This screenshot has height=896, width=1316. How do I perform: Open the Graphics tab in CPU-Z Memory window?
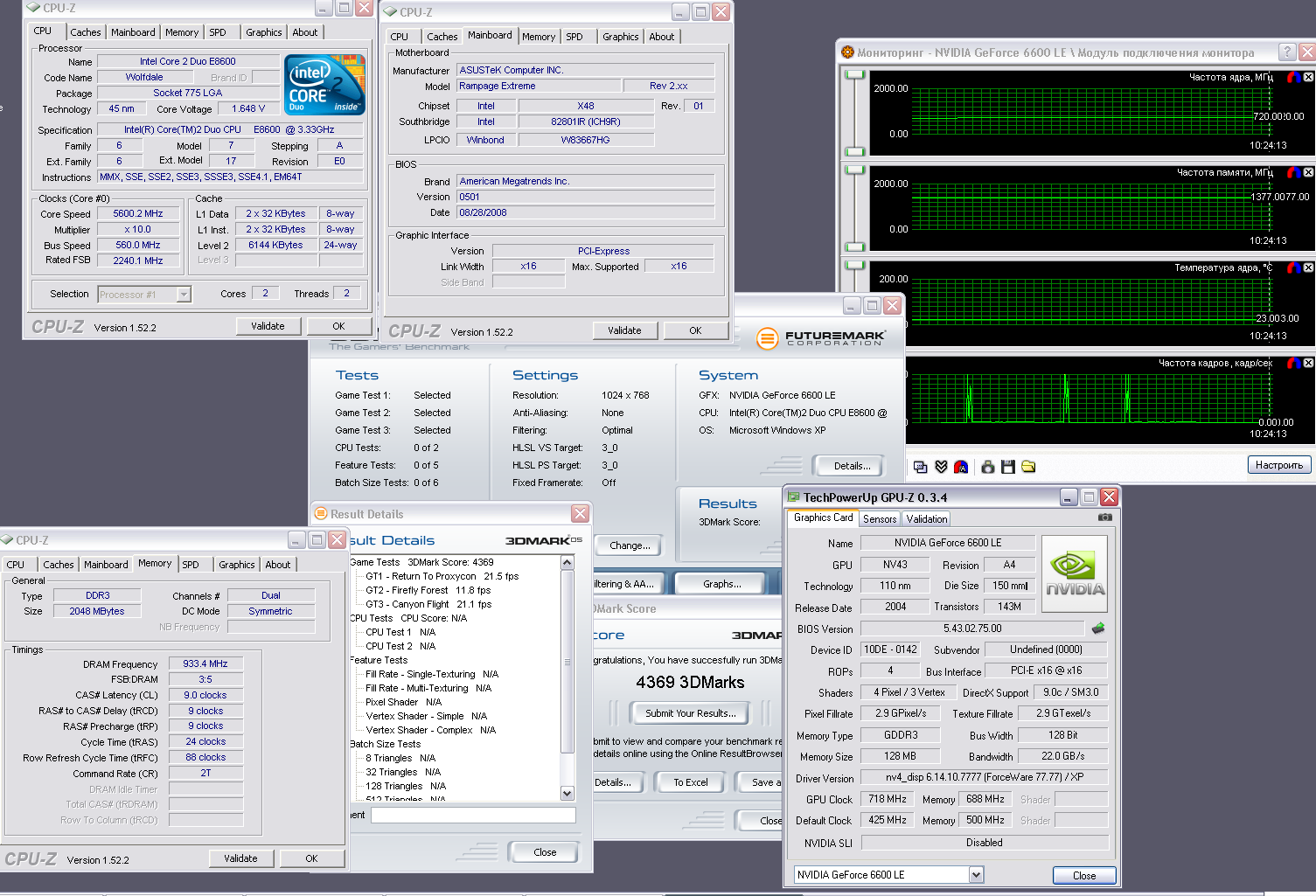pyautogui.click(x=237, y=565)
